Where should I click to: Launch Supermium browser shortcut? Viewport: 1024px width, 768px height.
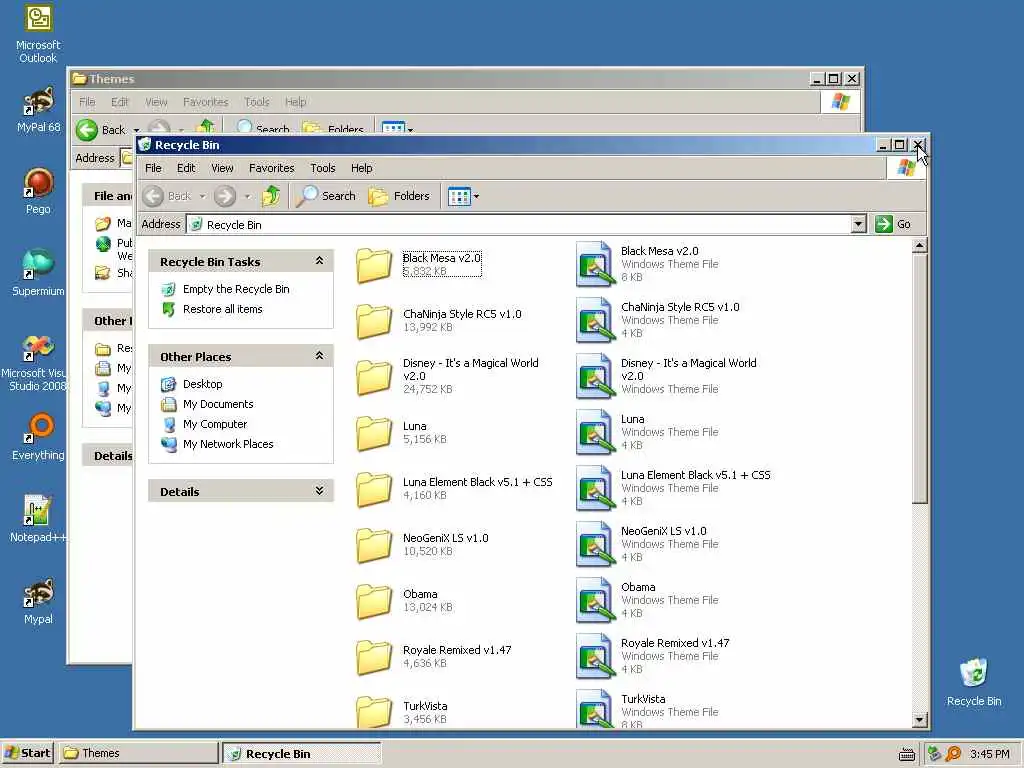tap(38, 272)
